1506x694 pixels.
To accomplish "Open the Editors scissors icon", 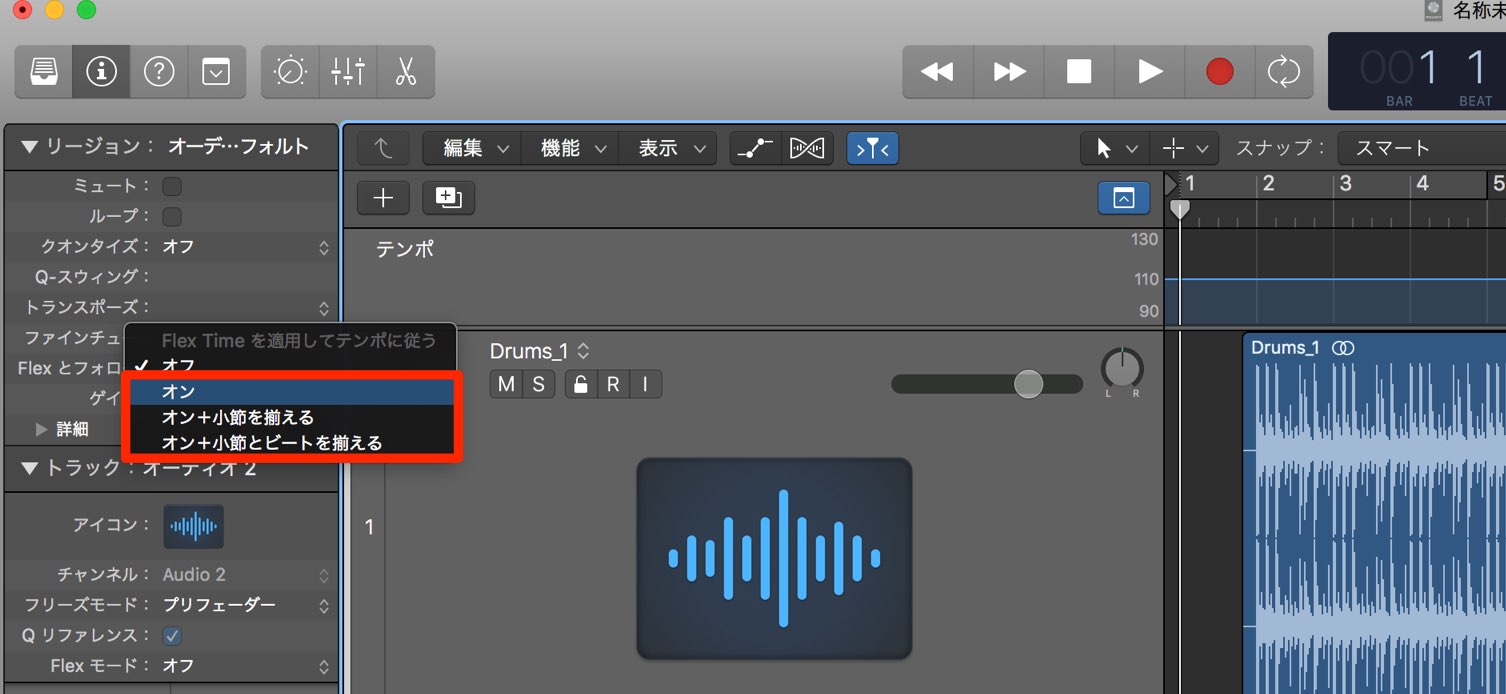I will click(x=405, y=71).
